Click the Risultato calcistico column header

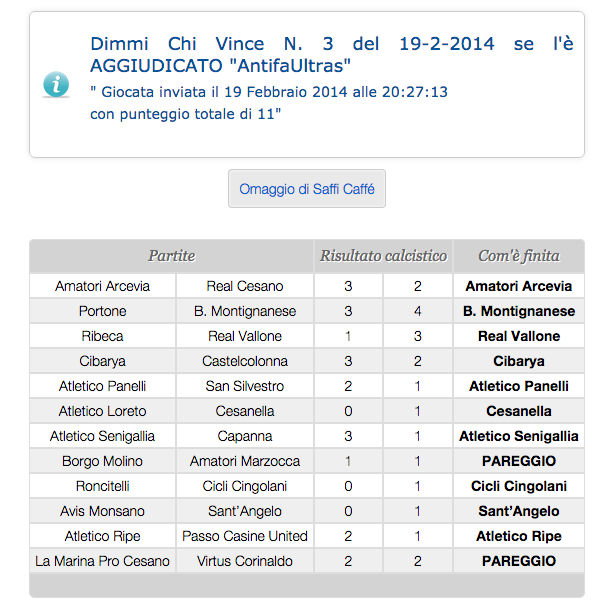(x=383, y=256)
